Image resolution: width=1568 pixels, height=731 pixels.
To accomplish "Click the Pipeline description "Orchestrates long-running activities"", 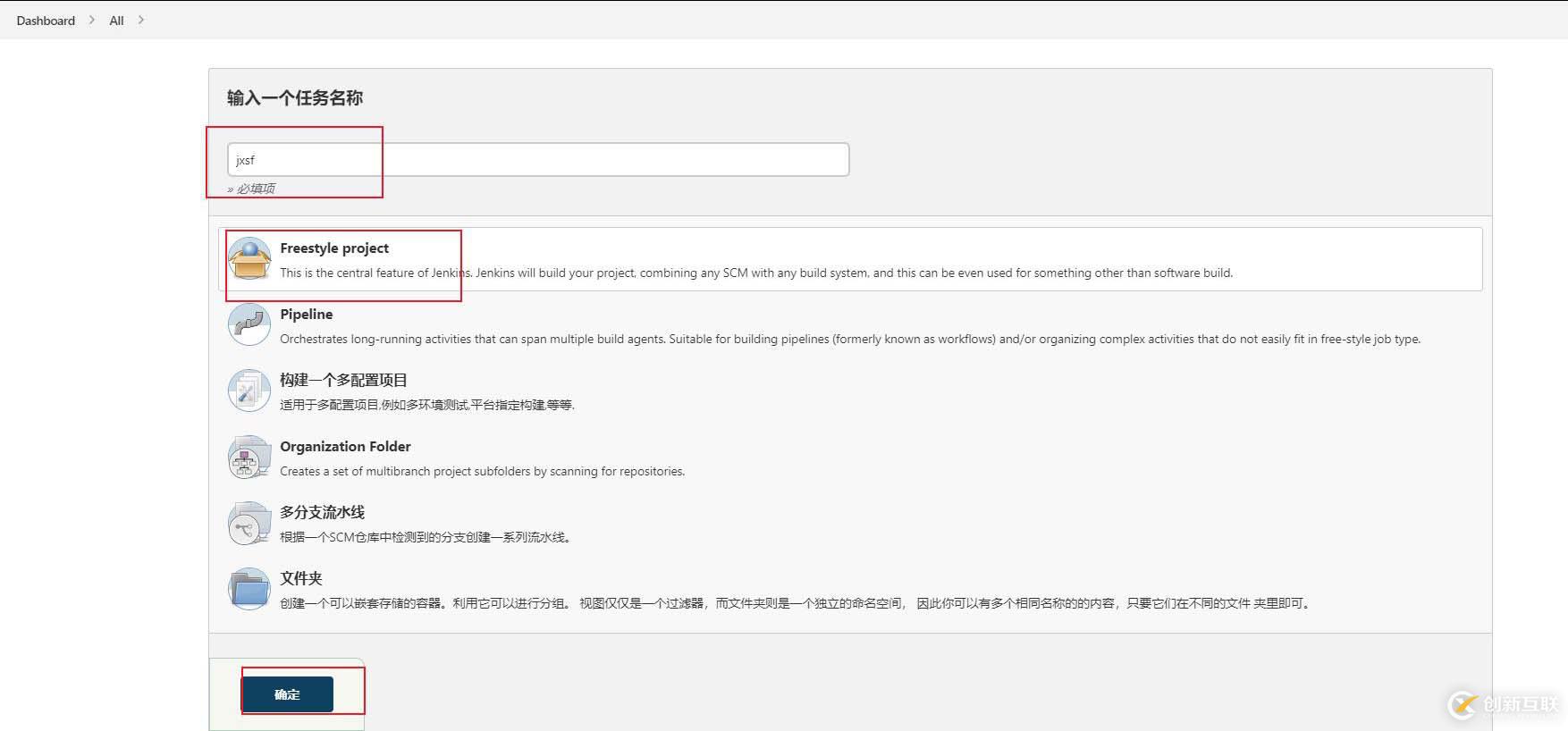I will pos(850,340).
